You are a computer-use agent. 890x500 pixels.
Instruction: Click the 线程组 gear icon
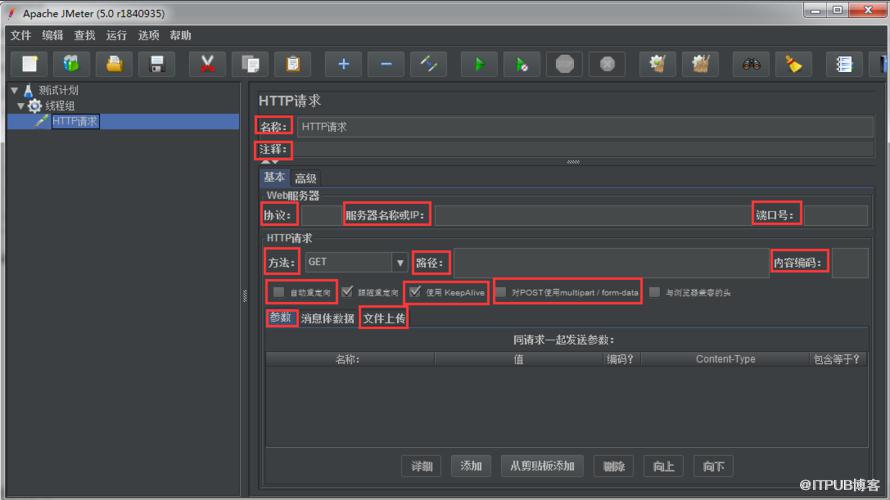35,106
